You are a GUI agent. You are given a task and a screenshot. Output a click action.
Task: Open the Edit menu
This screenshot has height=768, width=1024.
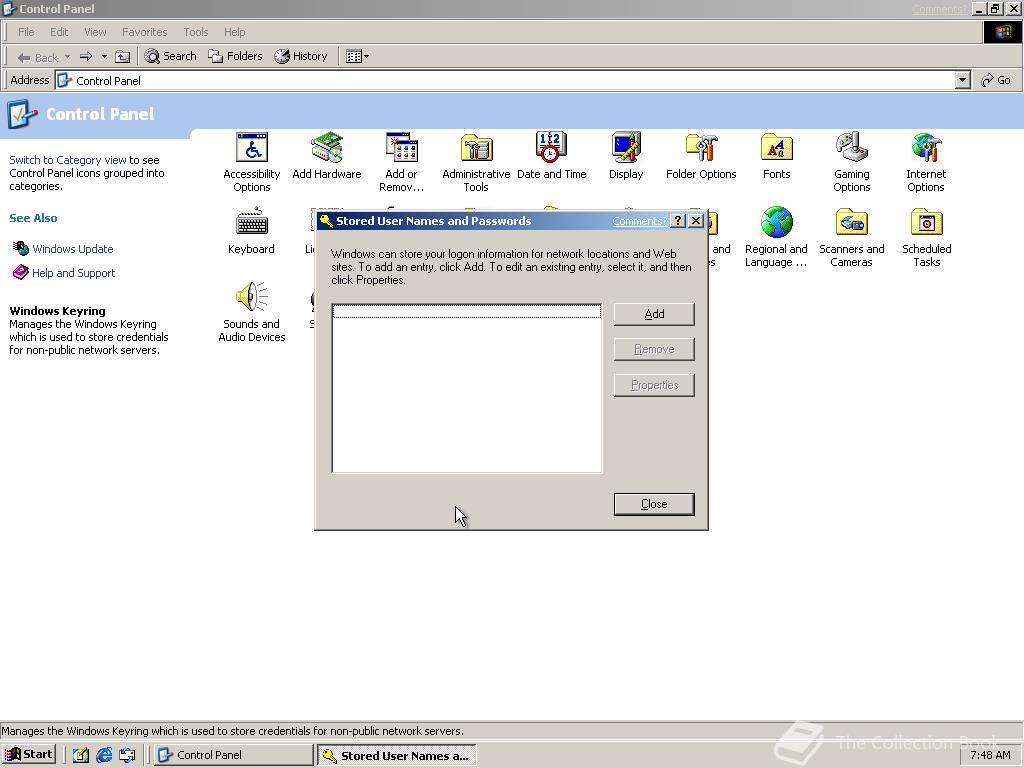click(59, 32)
